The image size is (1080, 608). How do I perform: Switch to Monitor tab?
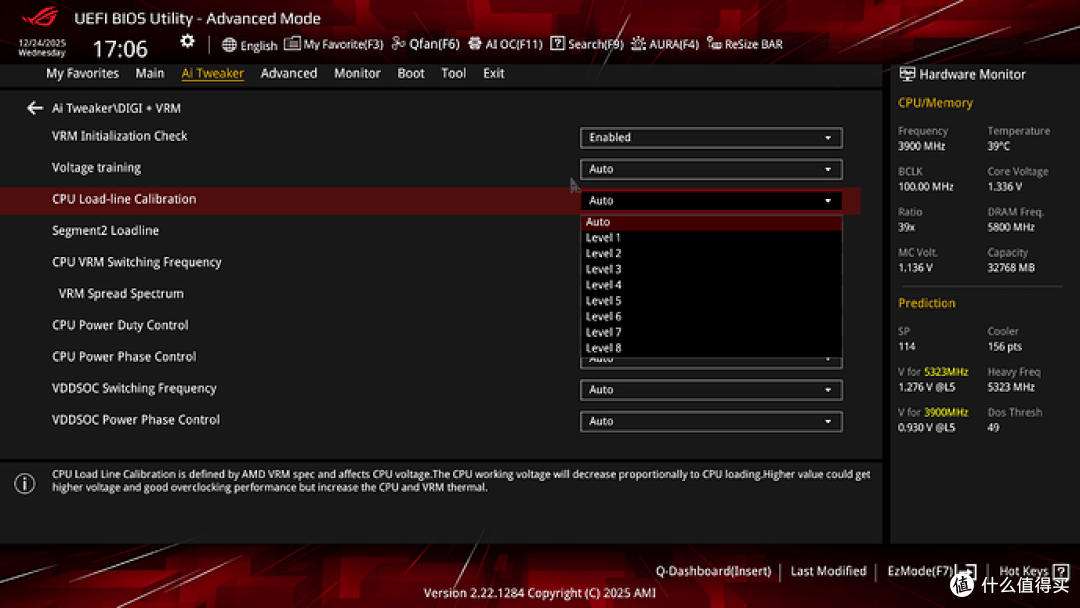[x=357, y=73]
